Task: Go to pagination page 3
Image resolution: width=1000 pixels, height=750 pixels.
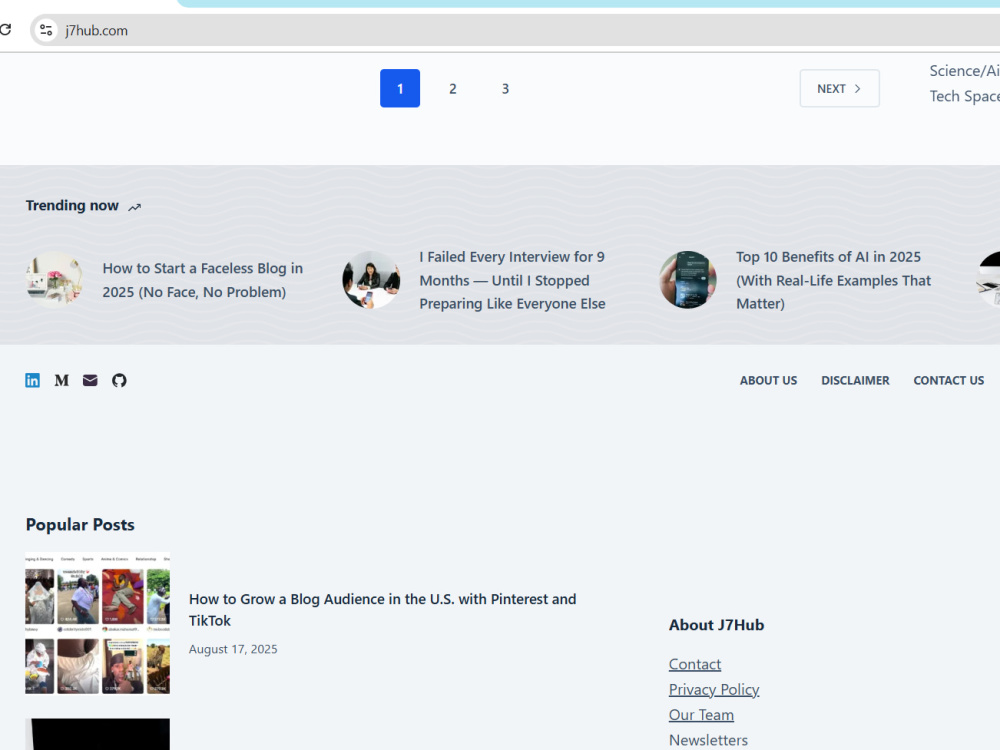Action: (x=505, y=89)
